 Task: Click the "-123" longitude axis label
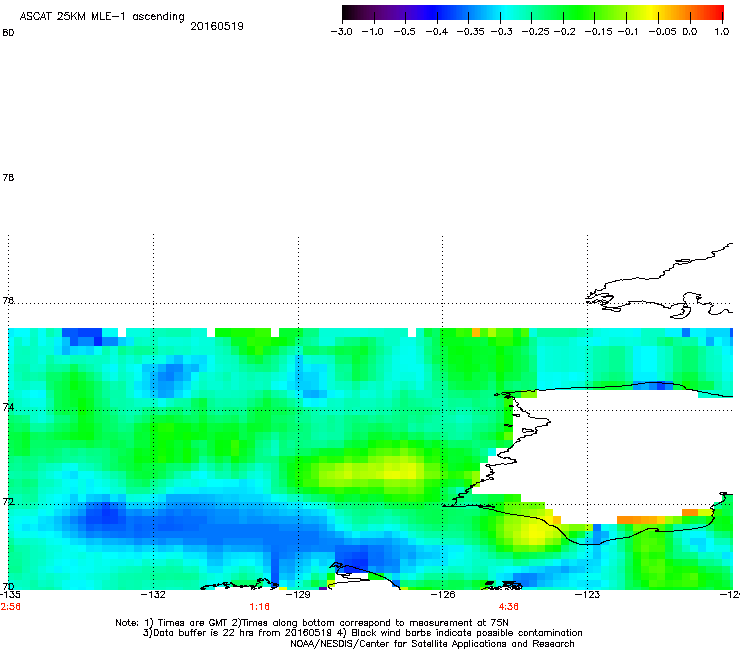pos(587,594)
